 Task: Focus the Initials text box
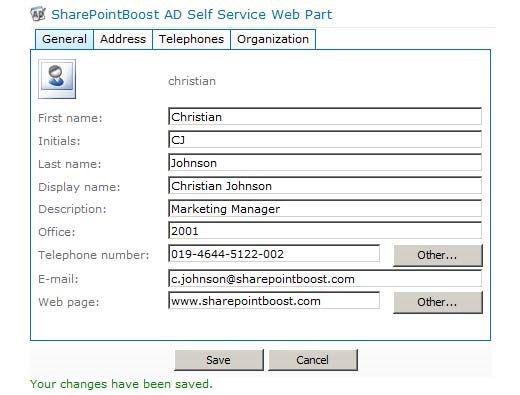tap(325, 139)
